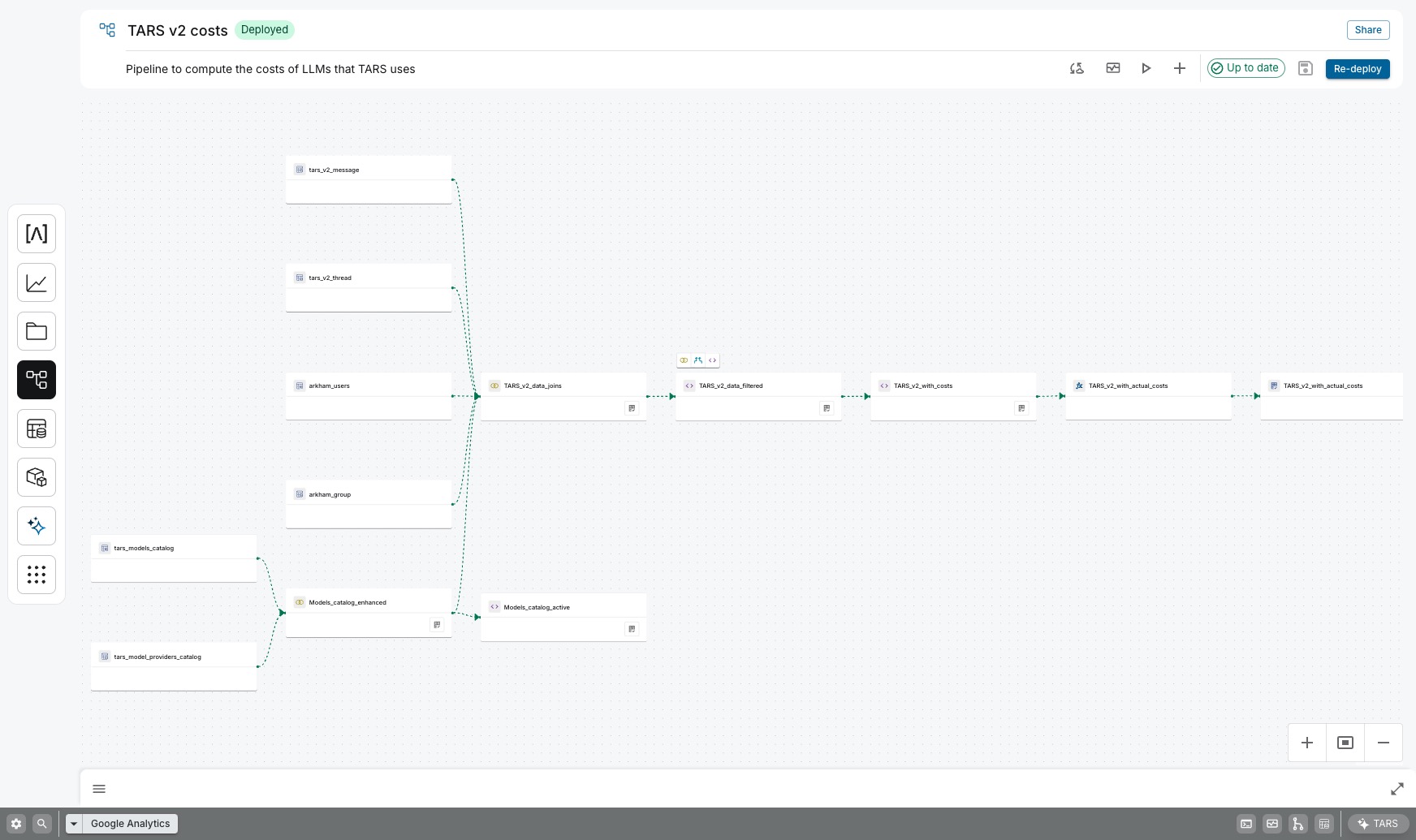Click the Up to date status badge

pos(1245,68)
